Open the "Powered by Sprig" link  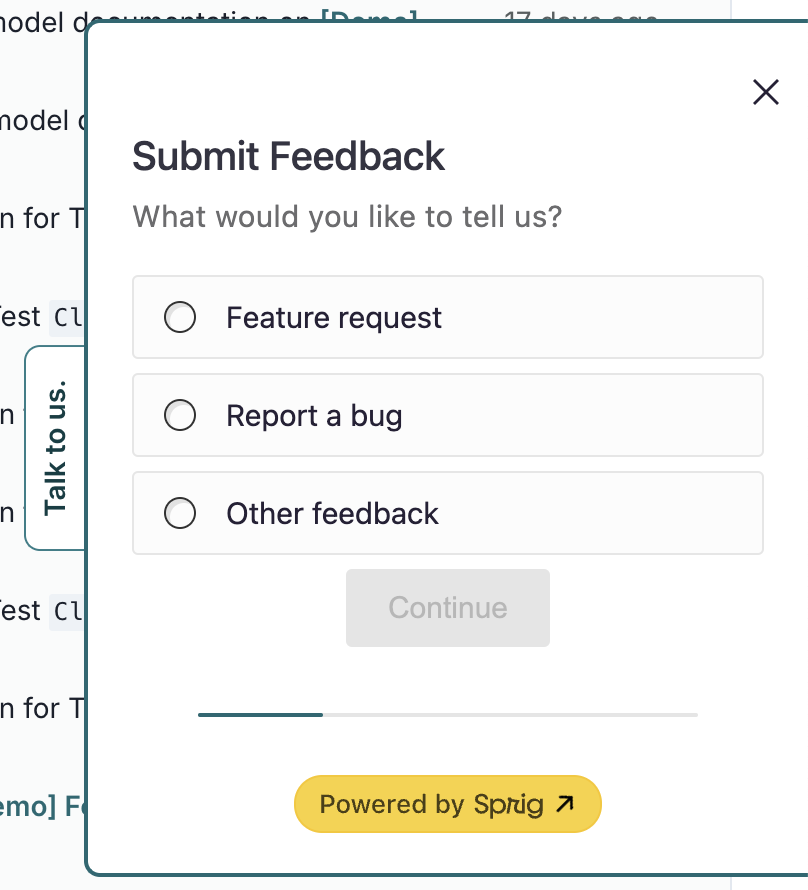coord(447,803)
